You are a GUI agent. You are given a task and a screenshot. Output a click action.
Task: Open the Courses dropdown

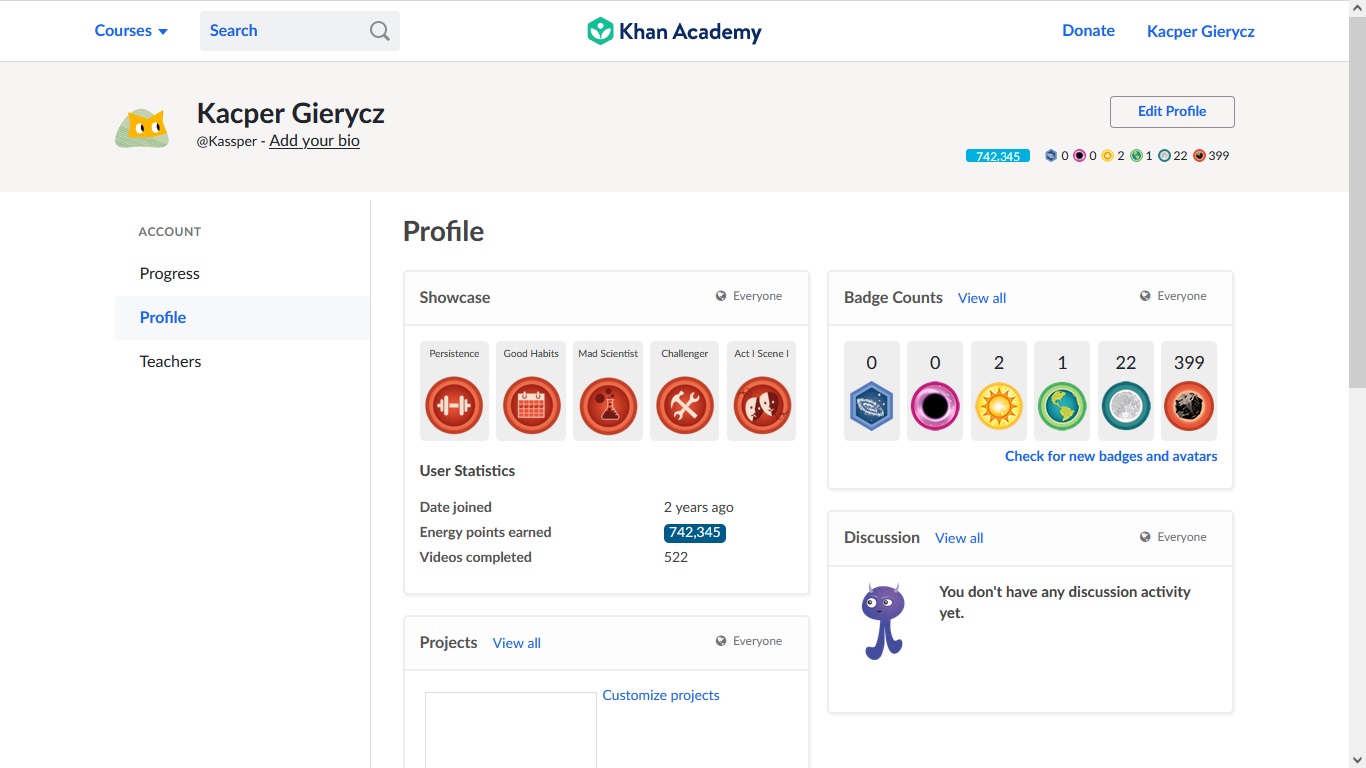(x=131, y=31)
